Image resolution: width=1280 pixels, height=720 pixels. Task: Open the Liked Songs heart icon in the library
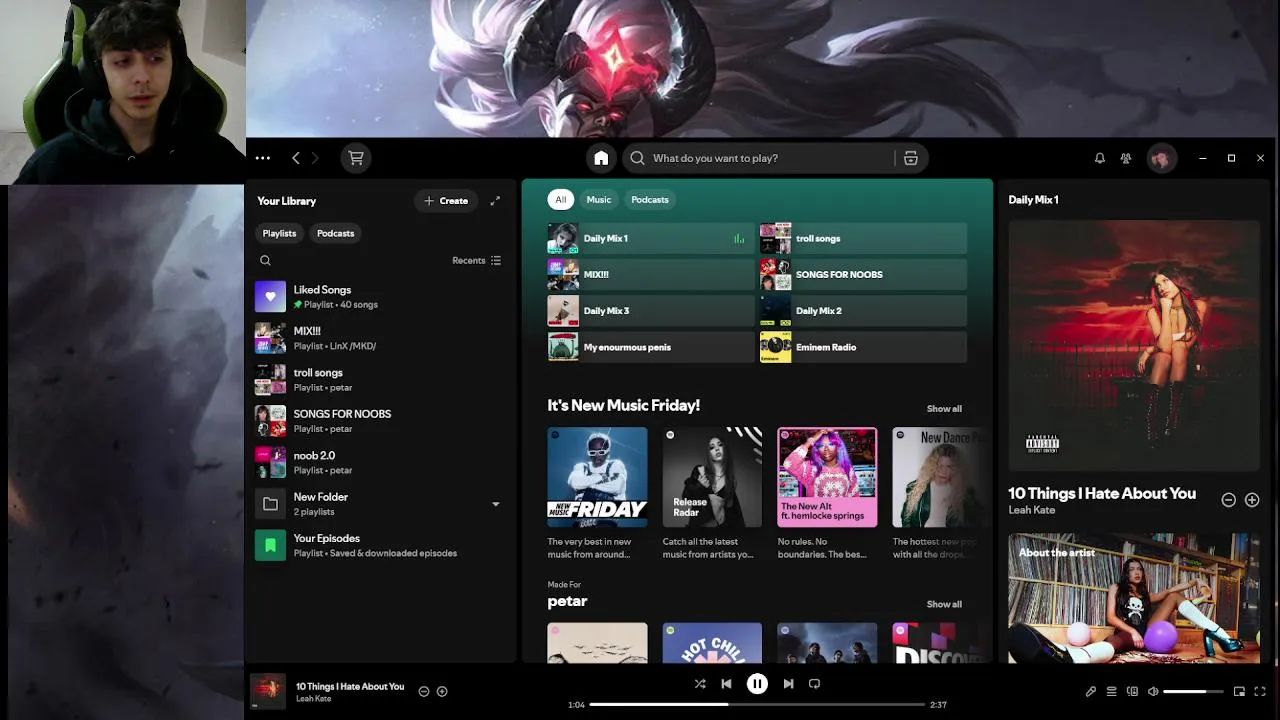click(x=270, y=297)
